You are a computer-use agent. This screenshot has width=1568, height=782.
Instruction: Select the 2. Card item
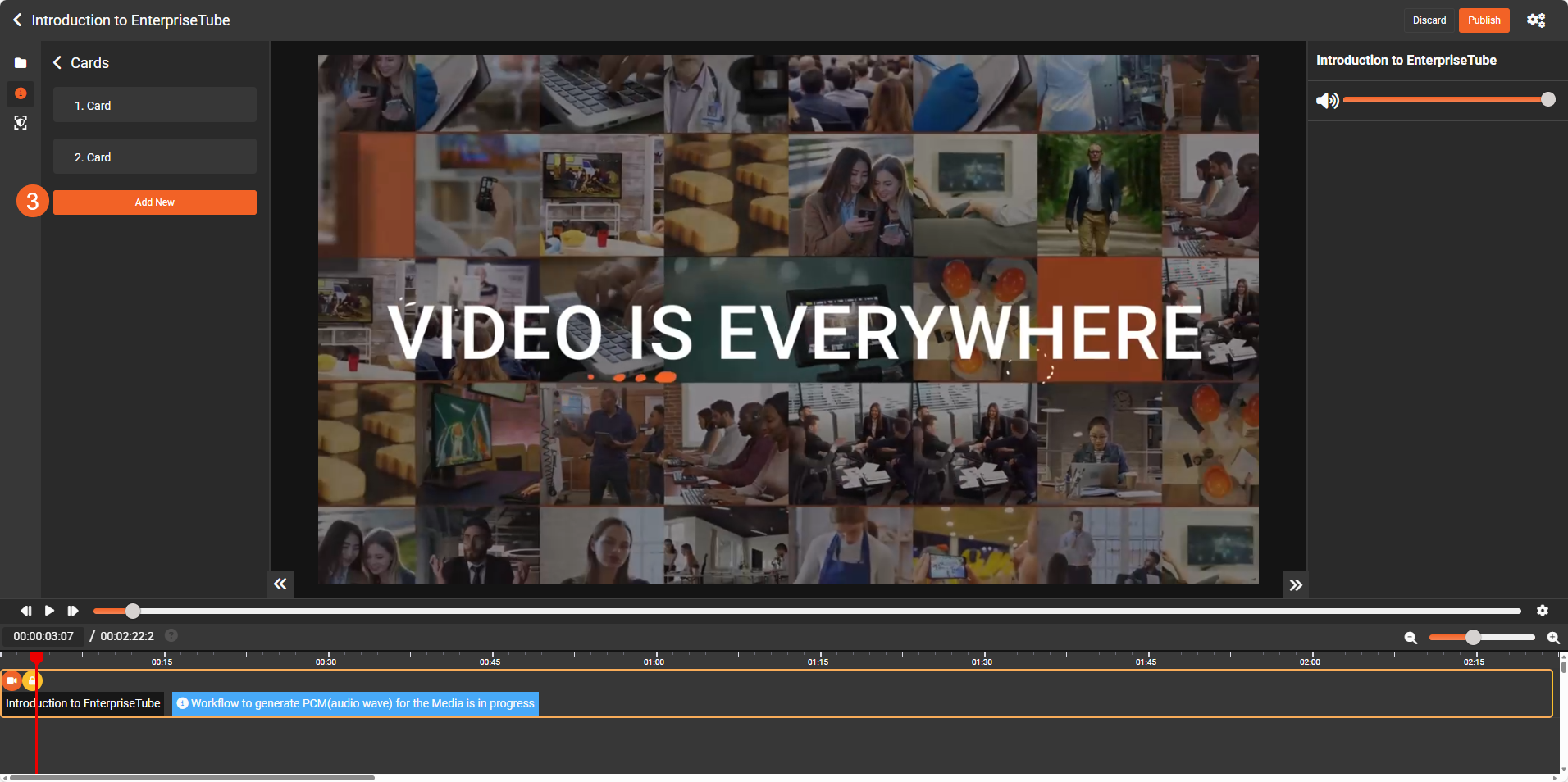click(154, 157)
